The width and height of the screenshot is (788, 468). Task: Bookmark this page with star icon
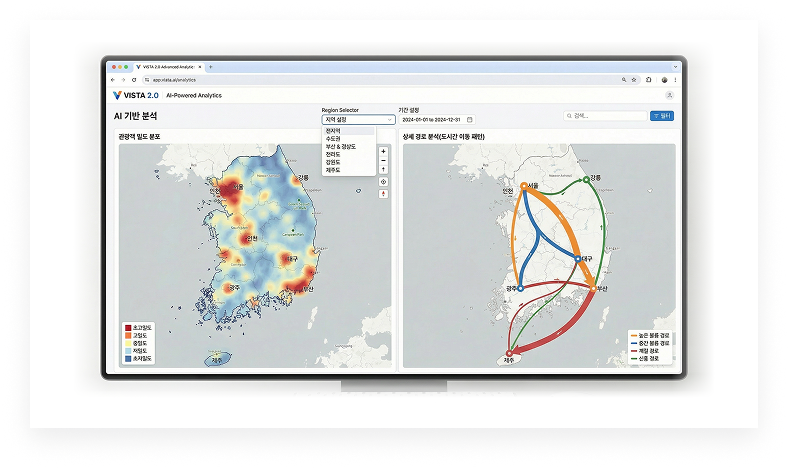(635, 79)
